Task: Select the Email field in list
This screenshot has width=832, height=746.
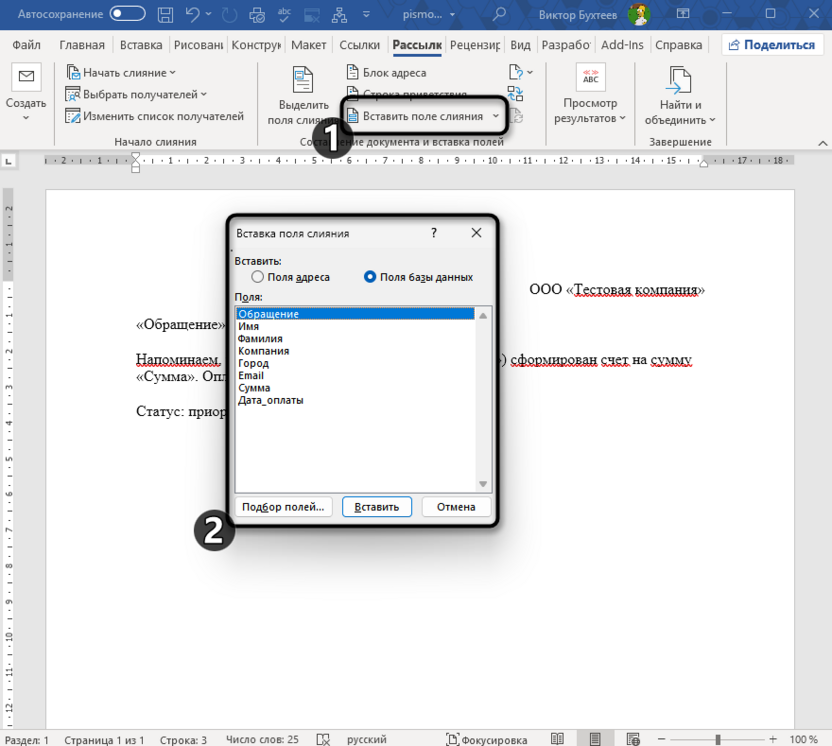Action: [x=355, y=375]
